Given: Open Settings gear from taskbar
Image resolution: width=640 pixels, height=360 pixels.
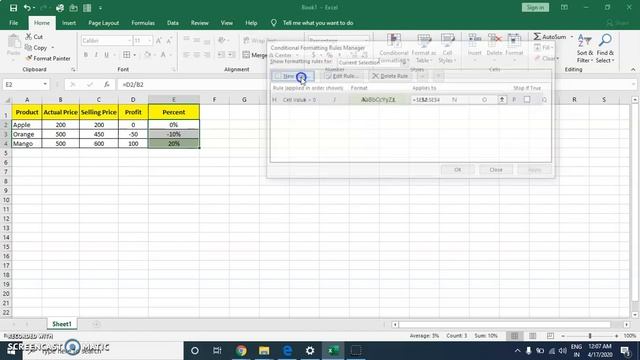Looking at the screenshot, I should coord(310,350).
